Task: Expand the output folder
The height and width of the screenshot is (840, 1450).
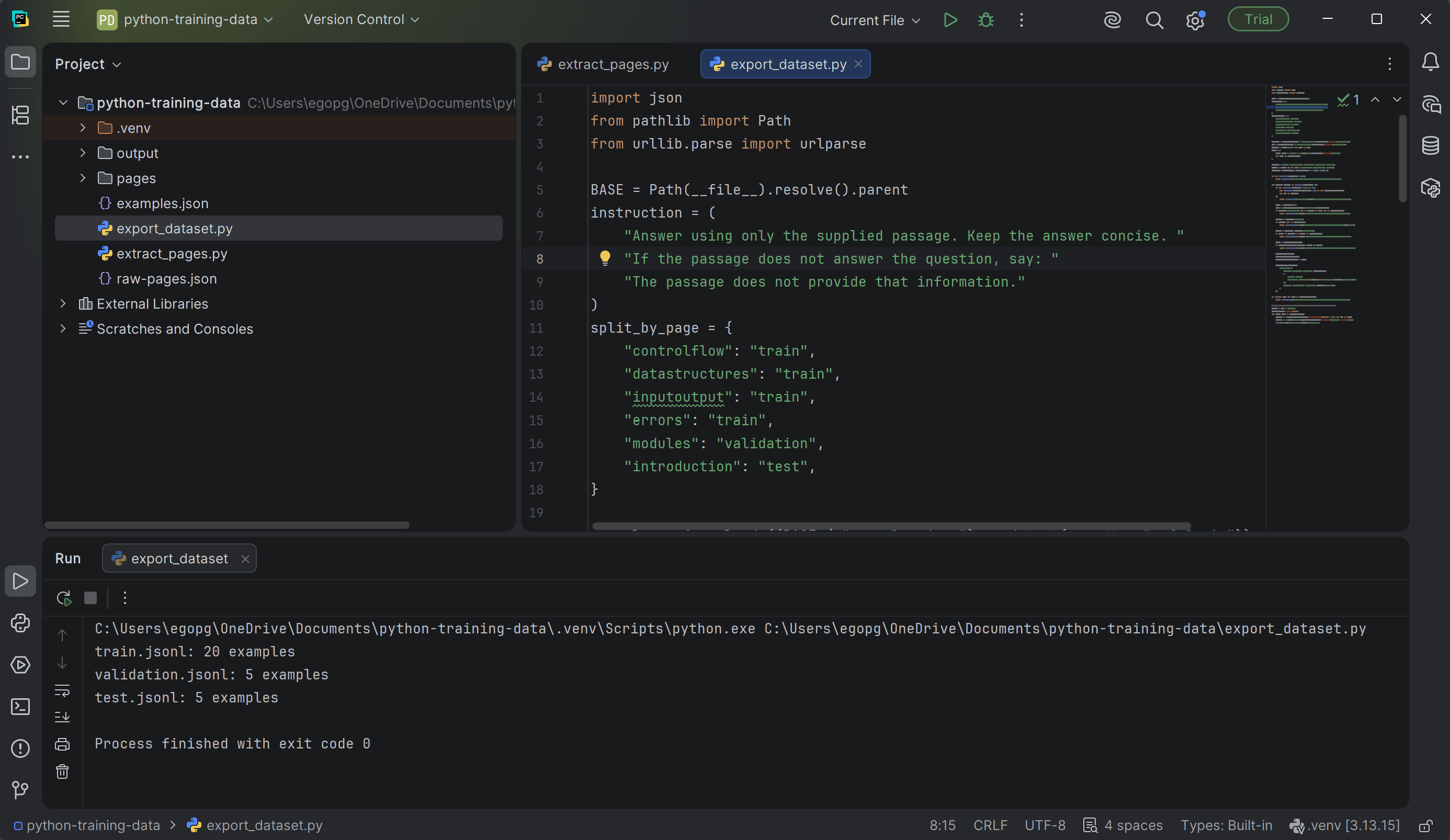Action: tap(83, 153)
